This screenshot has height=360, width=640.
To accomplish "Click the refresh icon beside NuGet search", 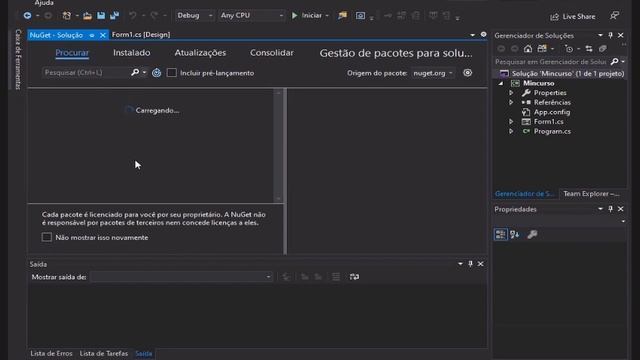I will [x=156, y=73].
